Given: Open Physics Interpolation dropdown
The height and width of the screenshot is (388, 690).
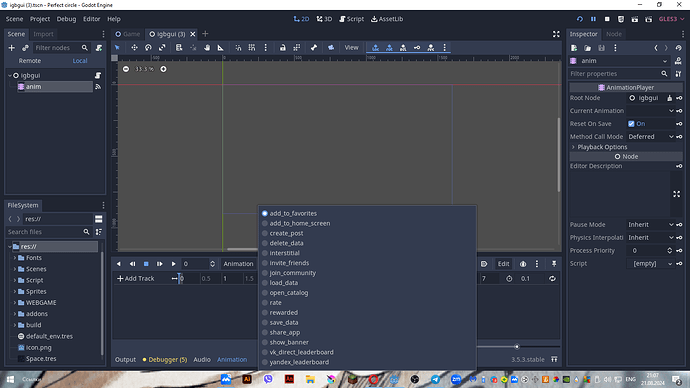Looking at the screenshot, I should [x=650, y=238].
